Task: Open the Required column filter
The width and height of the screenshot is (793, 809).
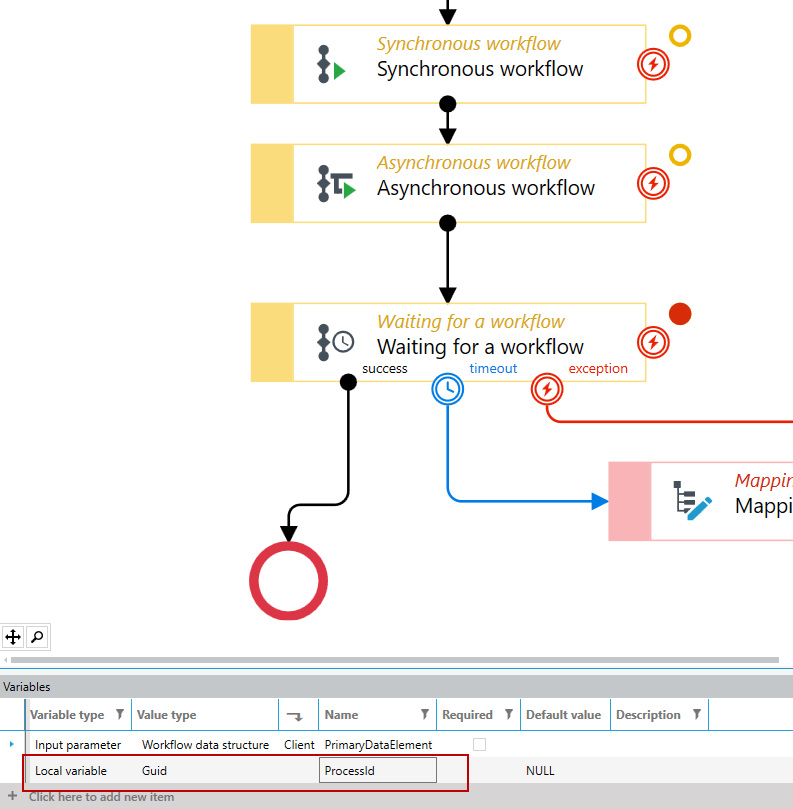Action: point(509,715)
